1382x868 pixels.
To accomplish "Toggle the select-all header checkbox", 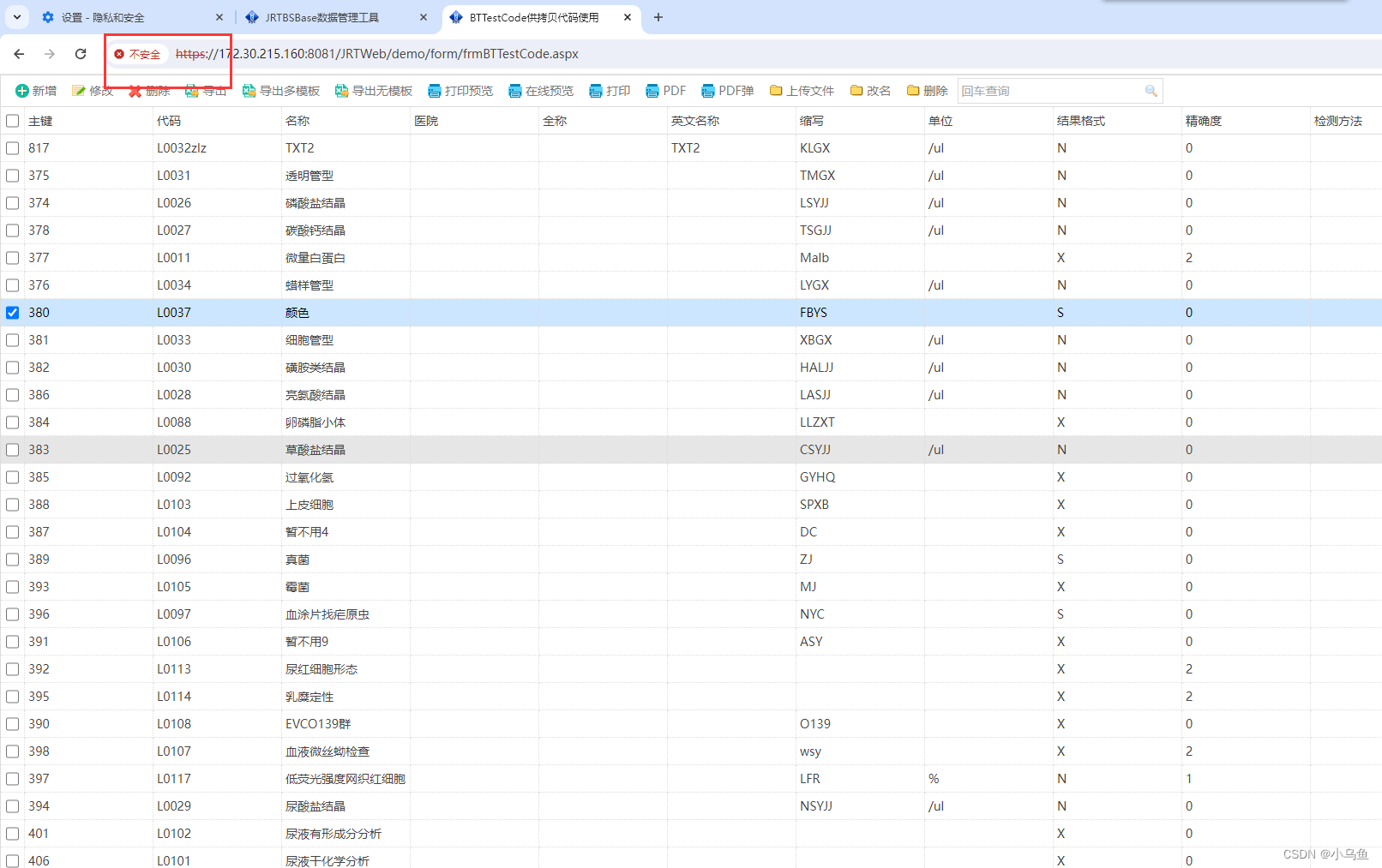I will (x=12, y=121).
